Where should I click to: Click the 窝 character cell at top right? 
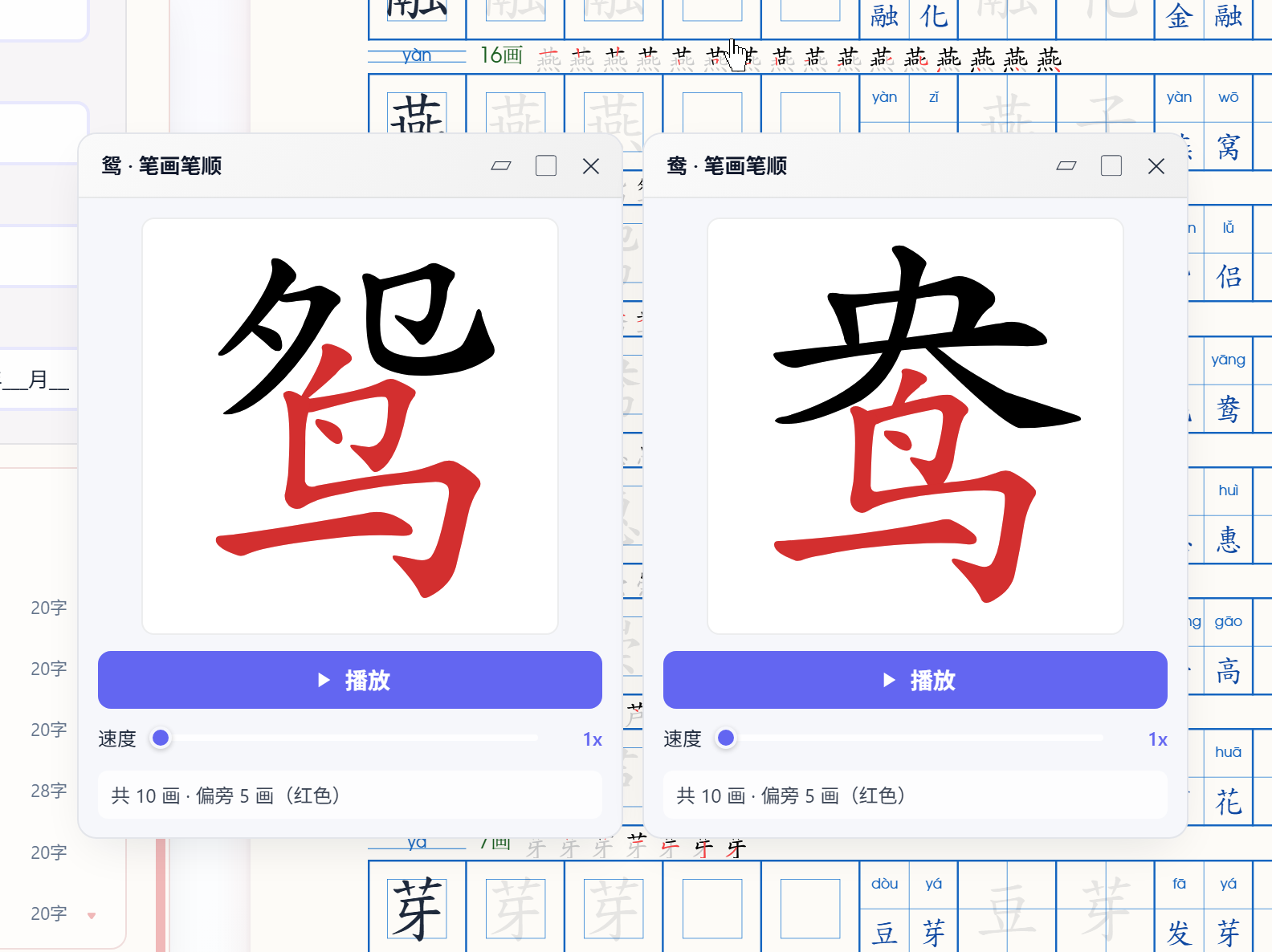1229,147
